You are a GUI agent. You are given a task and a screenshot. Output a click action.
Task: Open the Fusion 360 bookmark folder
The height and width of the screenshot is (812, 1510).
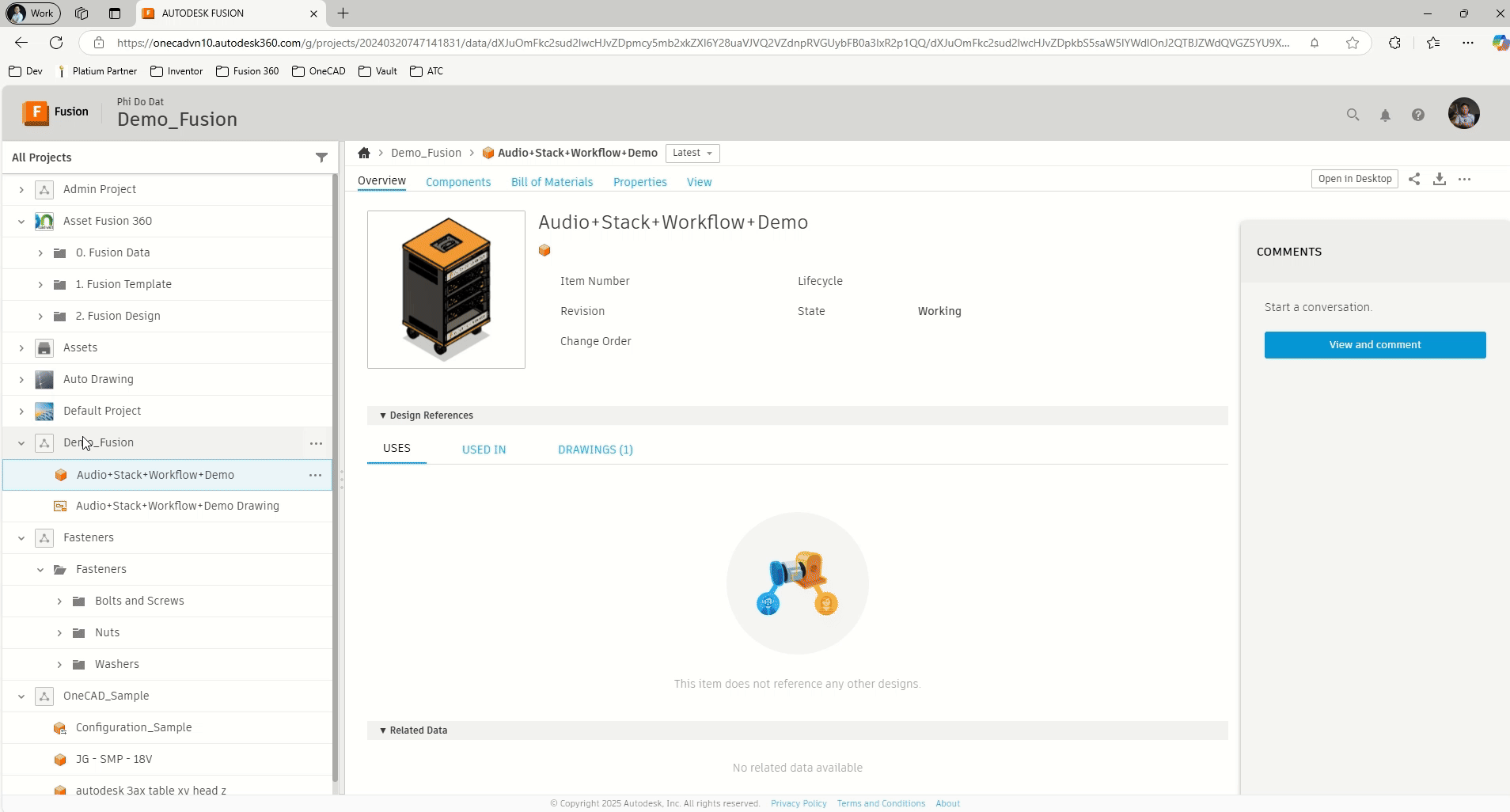click(x=247, y=71)
